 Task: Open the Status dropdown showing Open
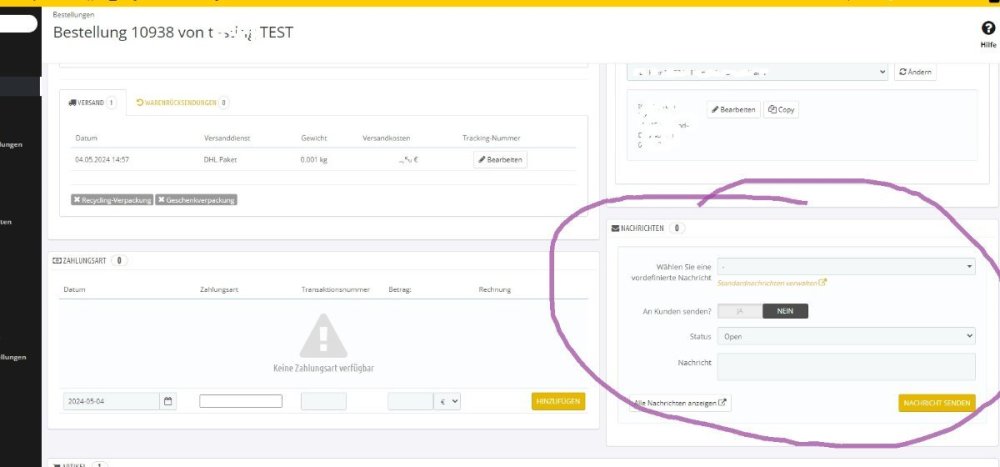[x=846, y=337]
